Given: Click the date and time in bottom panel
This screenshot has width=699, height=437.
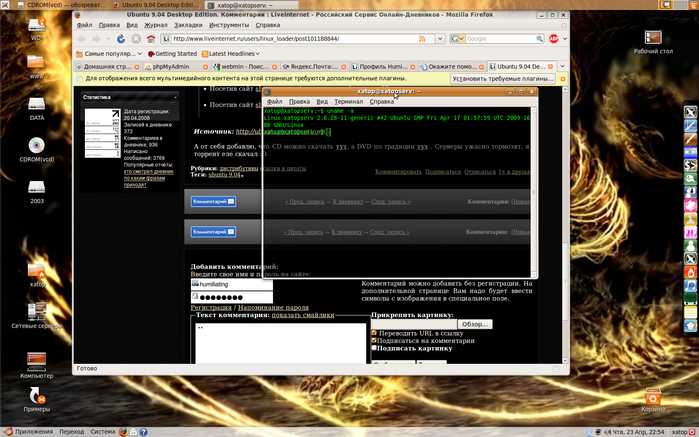Looking at the screenshot, I should [x=640, y=432].
